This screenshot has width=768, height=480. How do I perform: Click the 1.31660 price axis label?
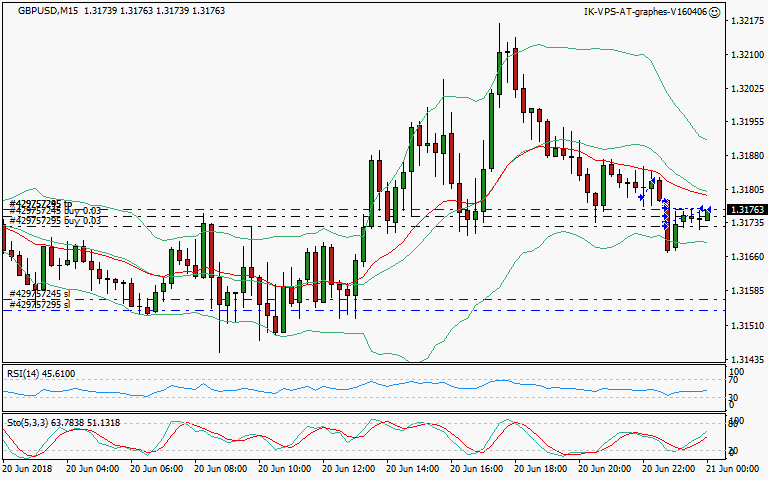(746, 257)
